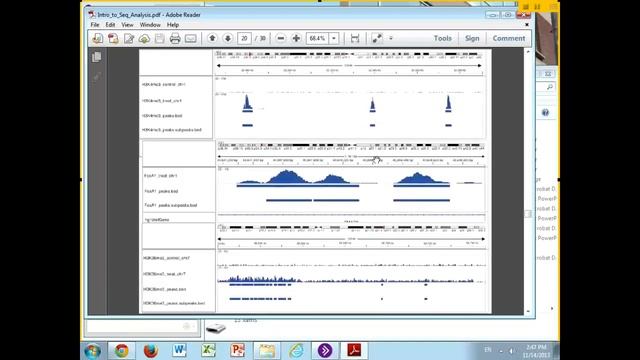Click the fit width scrolling icon

[x=355, y=38]
